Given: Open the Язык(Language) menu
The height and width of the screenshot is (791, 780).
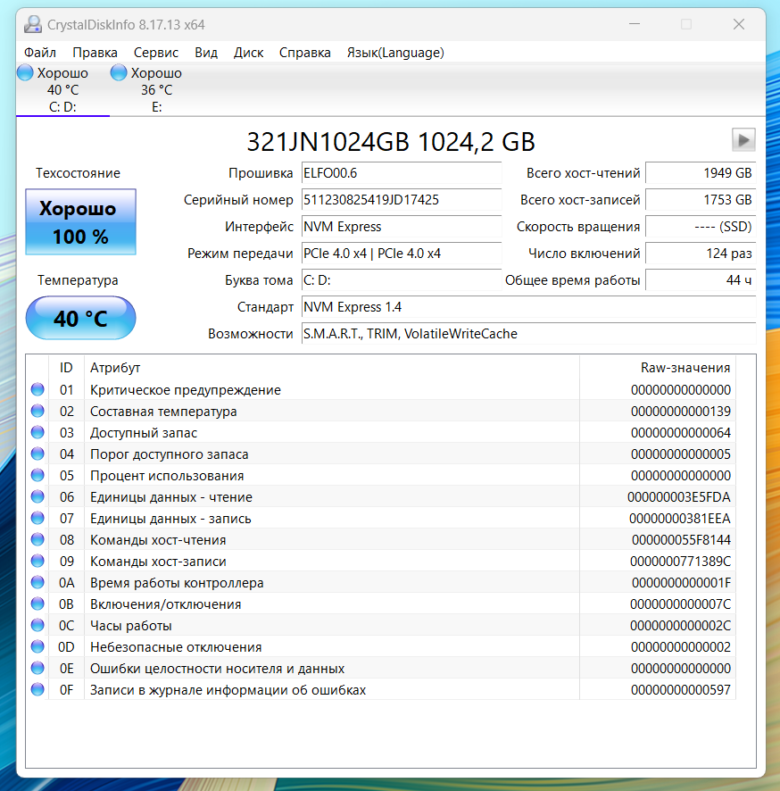Looking at the screenshot, I should point(395,52).
